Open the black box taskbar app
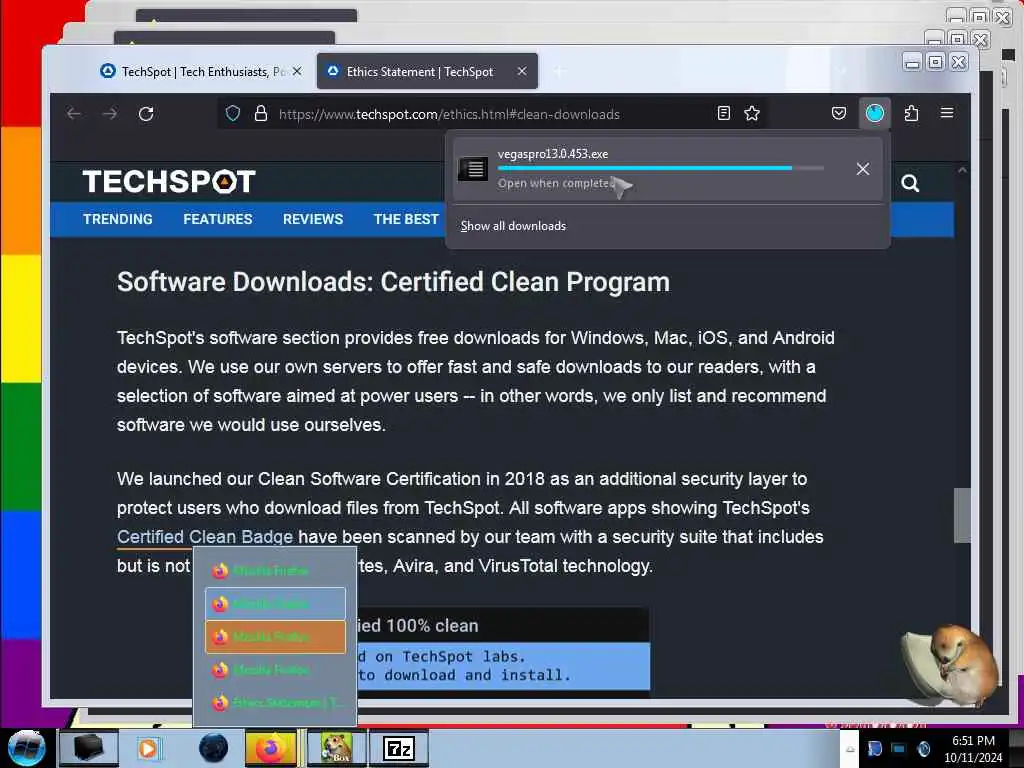 pyautogui.click(x=88, y=748)
